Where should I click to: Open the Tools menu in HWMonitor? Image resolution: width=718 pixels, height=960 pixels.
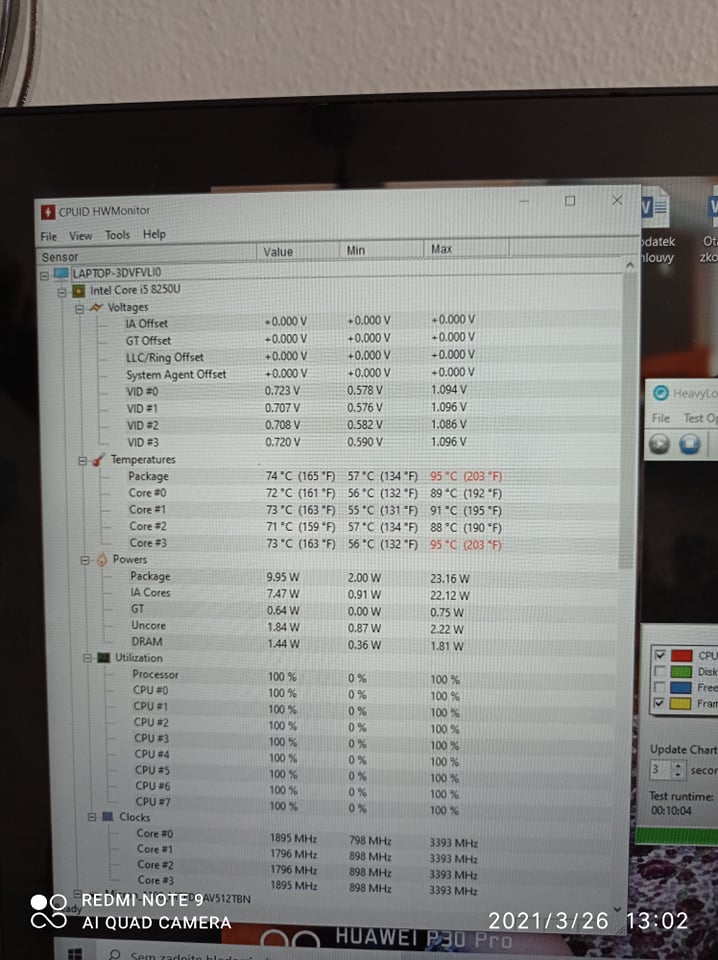tap(117, 235)
